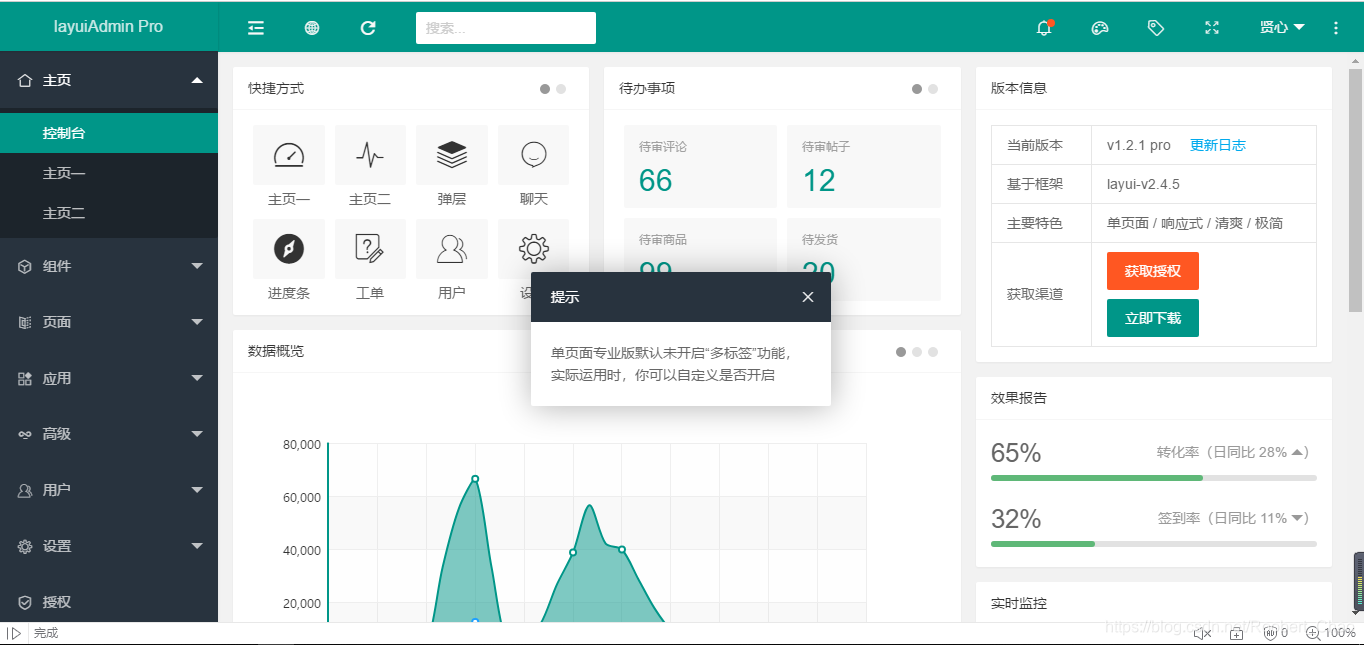Refresh the page with the header reload icon

[x=368, y=28]
